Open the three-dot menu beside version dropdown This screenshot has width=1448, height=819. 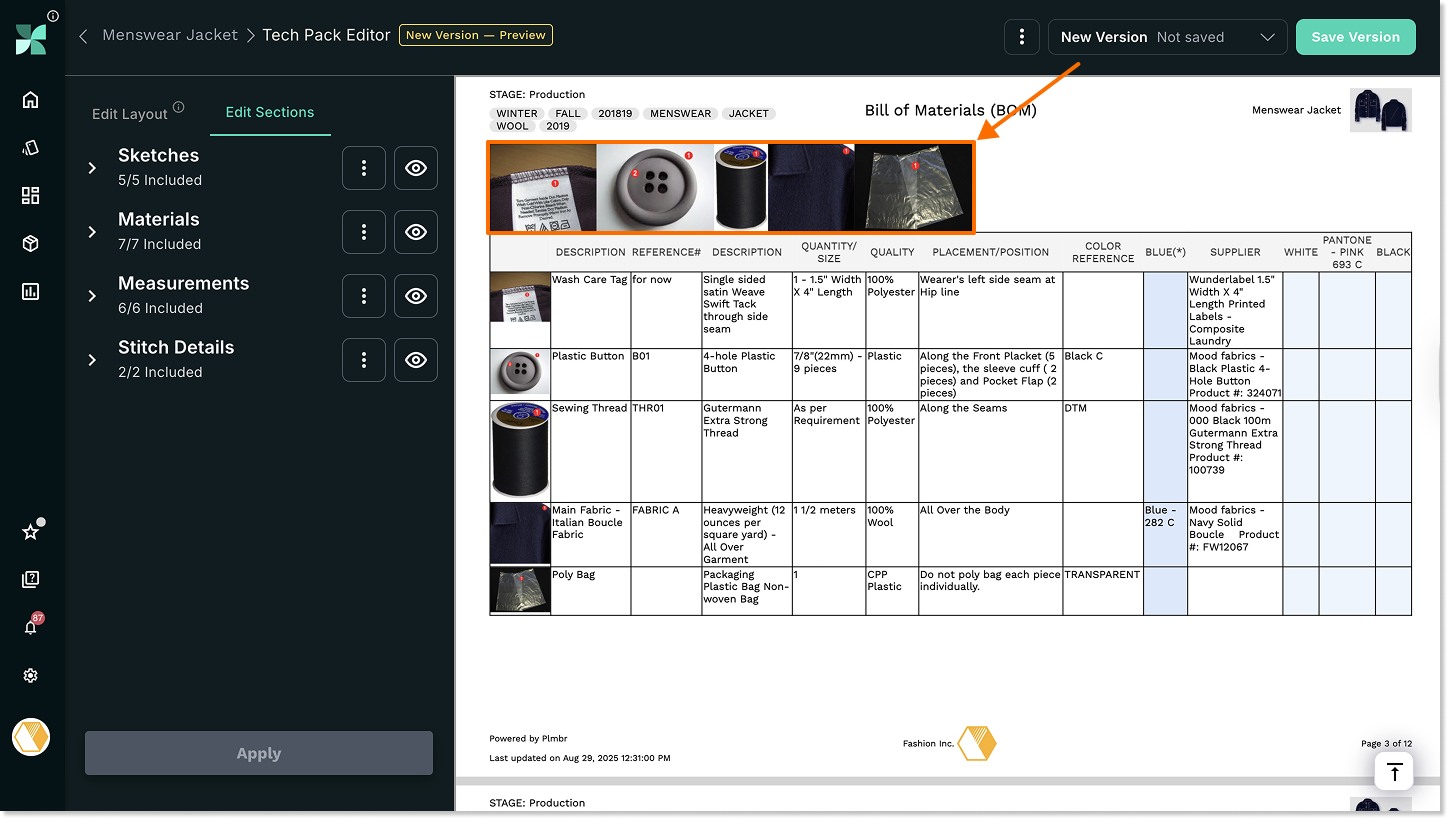[1021, 37]
